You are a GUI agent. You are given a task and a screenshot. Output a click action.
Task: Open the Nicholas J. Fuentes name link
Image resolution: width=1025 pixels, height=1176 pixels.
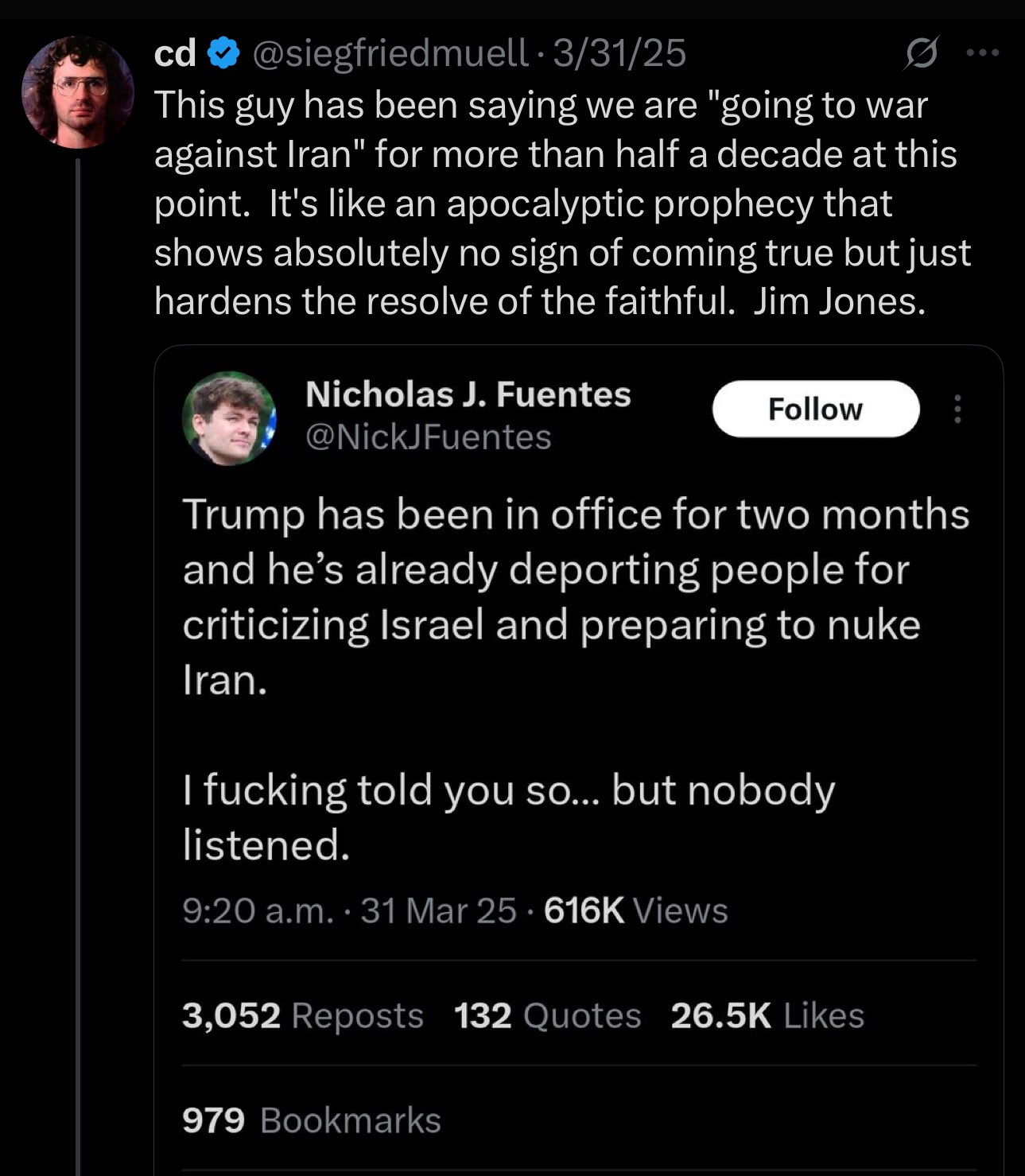click(468, 394)
